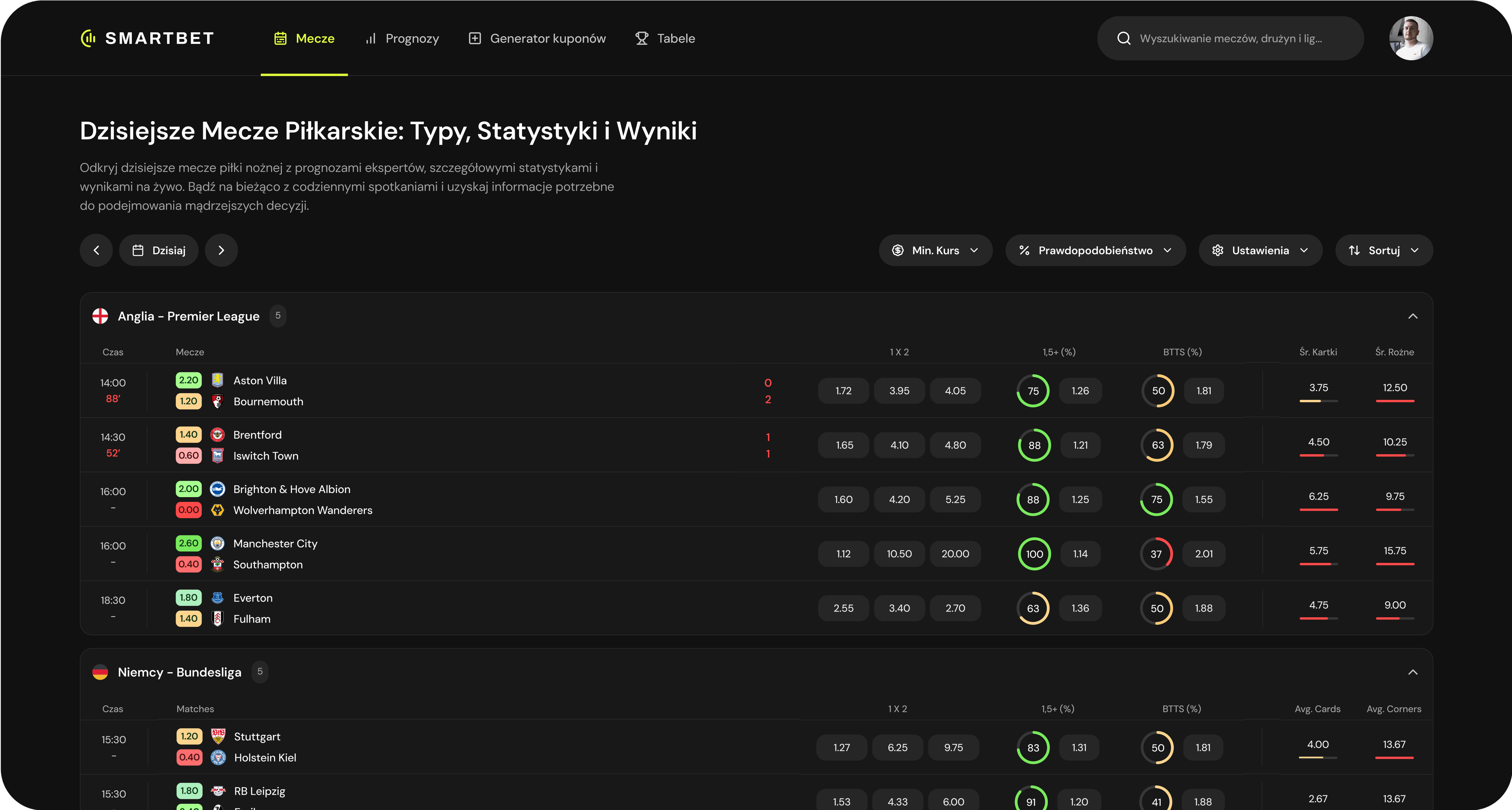Click the Holstein Kiel club crest
The image size is (1512, 810).
pos(218,758)
